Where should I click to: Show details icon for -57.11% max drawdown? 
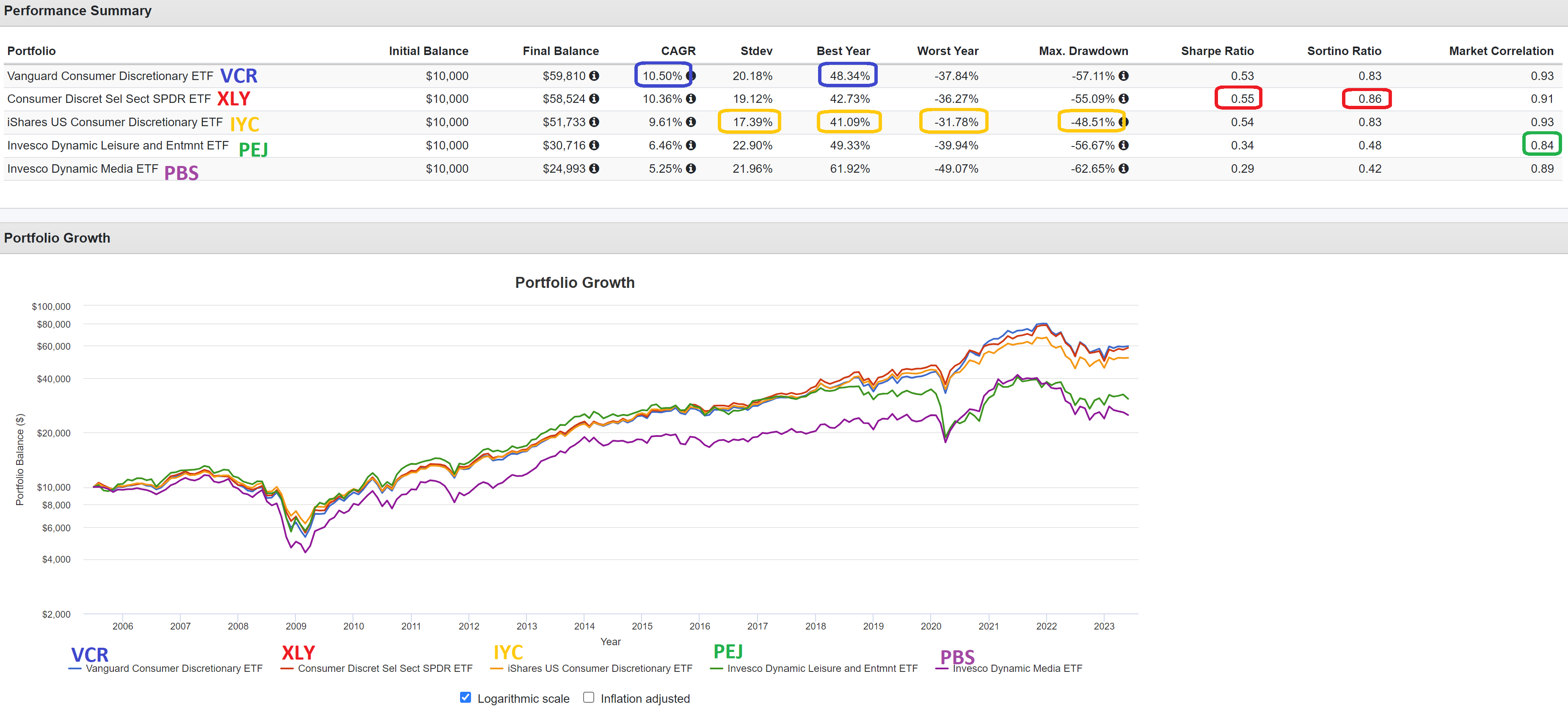[x=1124, y=75]
